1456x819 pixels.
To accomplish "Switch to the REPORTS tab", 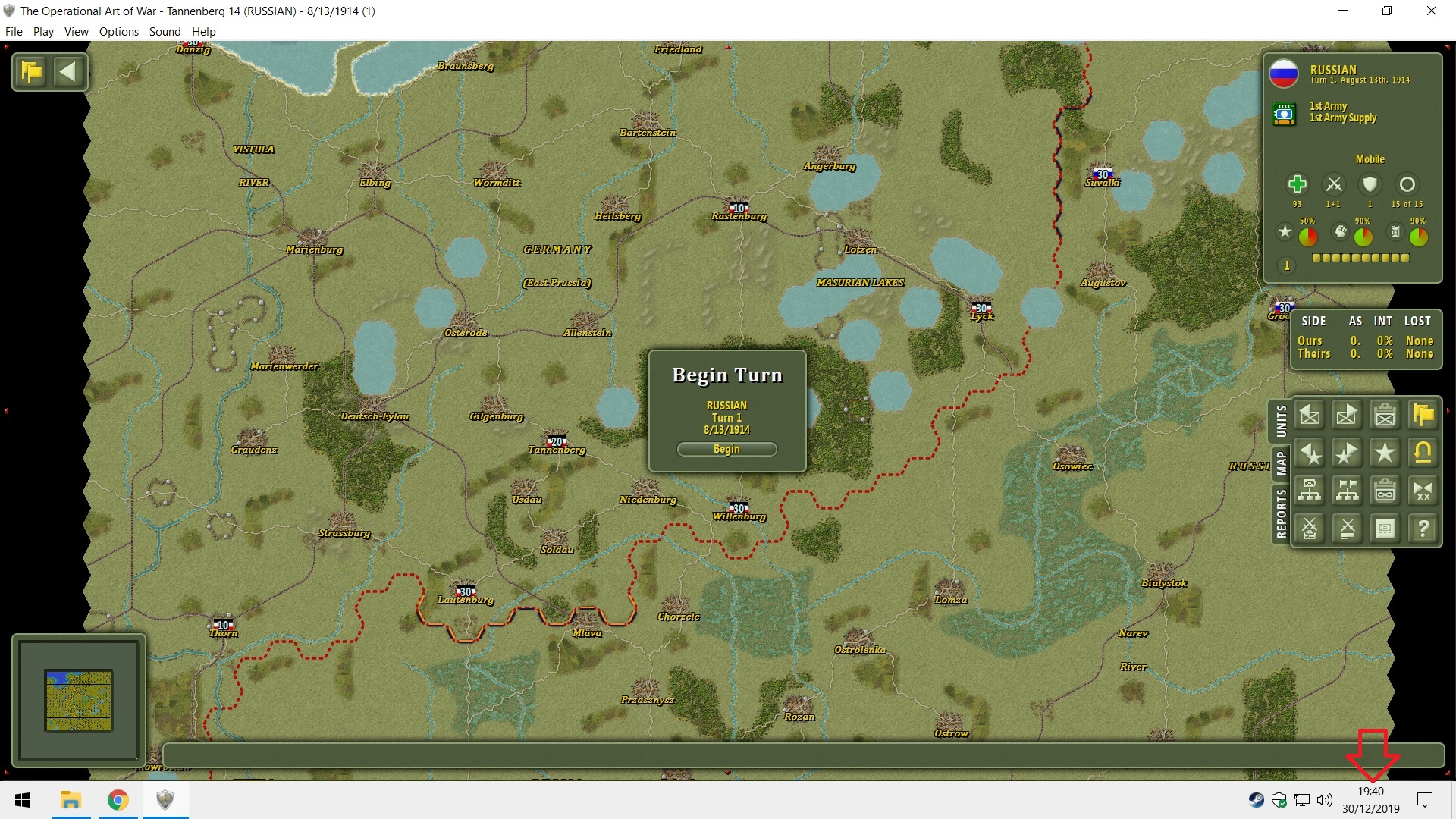I will pos(1281,513).
